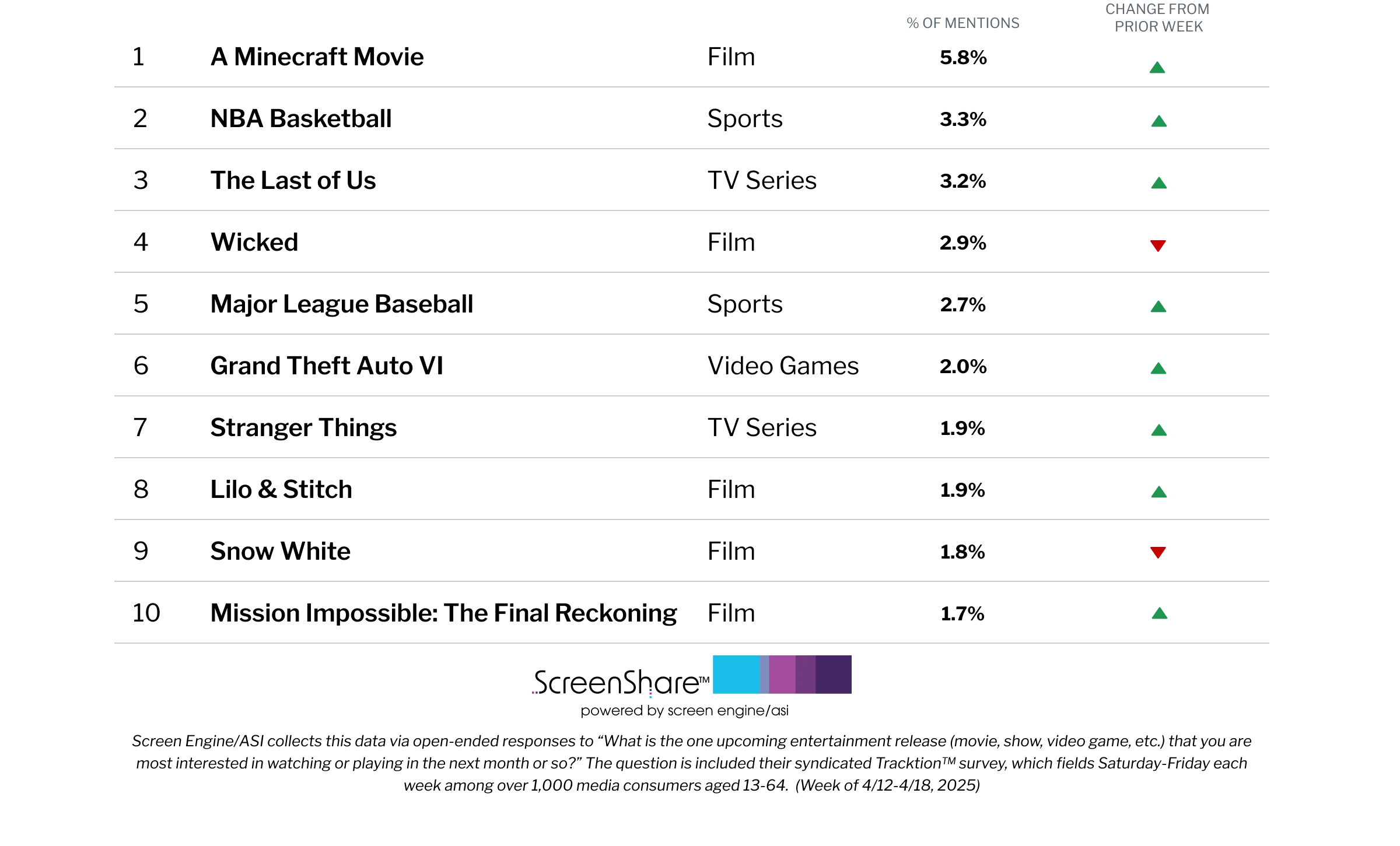1400x846 pixels.
Task: Click green up arrow in NBA Basketball row
Action: (x=1158, y=121)
